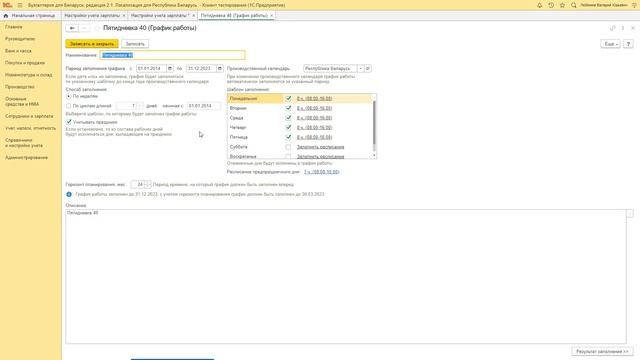The width and height of the screenshot is (640, 360).
Task: Click the fill template list scrollbar
Action: pos(374,122)
